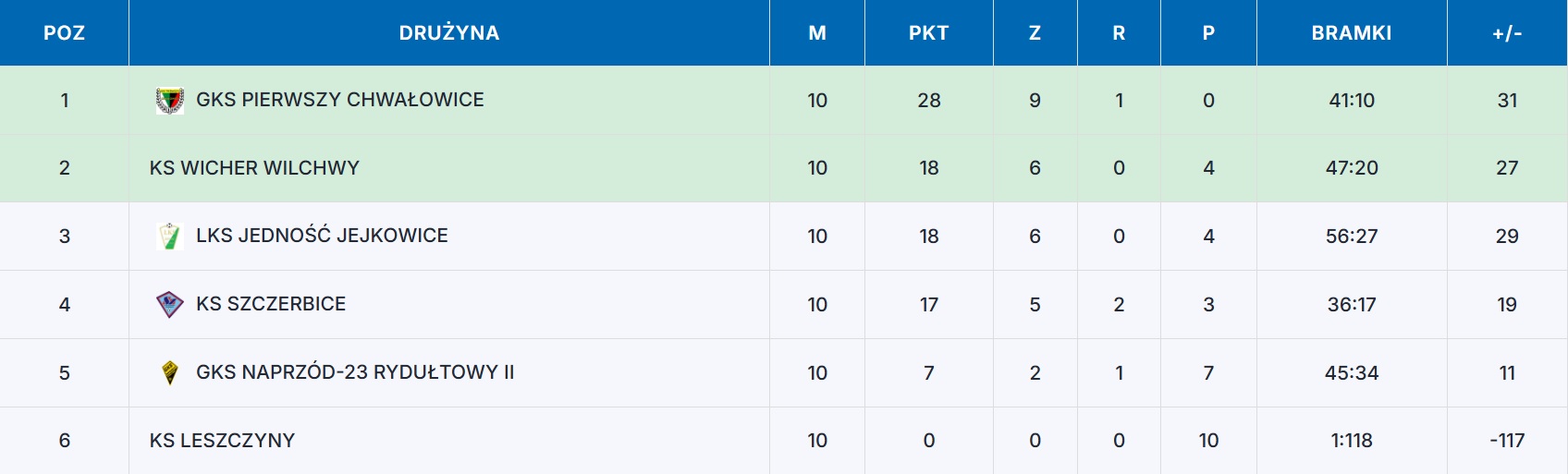The width and height of the screenshot is (1568, 474).
Task: Click the KS Szczerbice team logo
Action: [170, 304]
